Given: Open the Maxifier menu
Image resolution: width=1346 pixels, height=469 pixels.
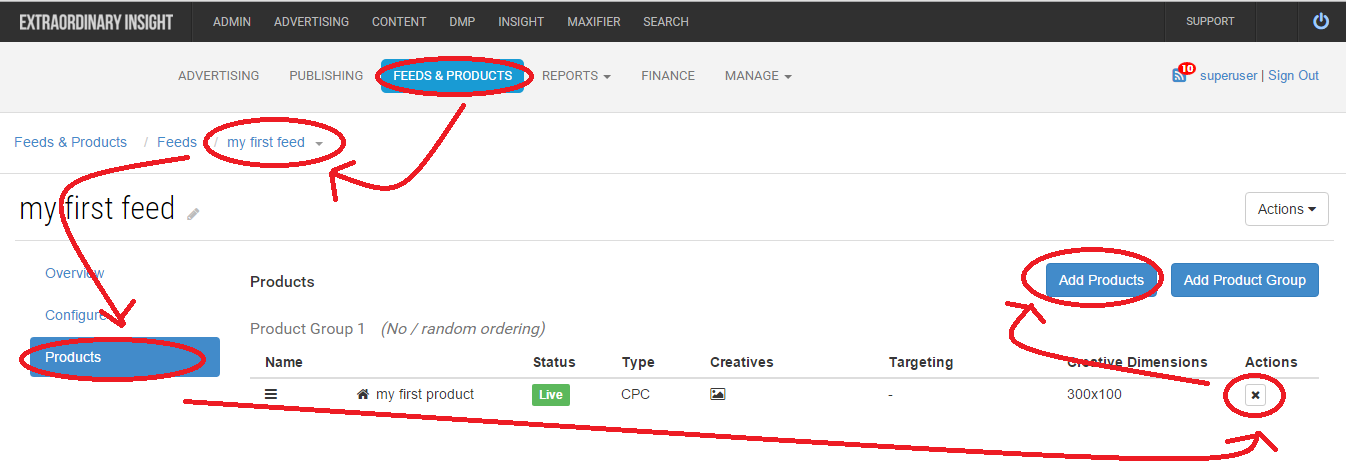Looking at the screenshot, I should (x=594, y=21).
